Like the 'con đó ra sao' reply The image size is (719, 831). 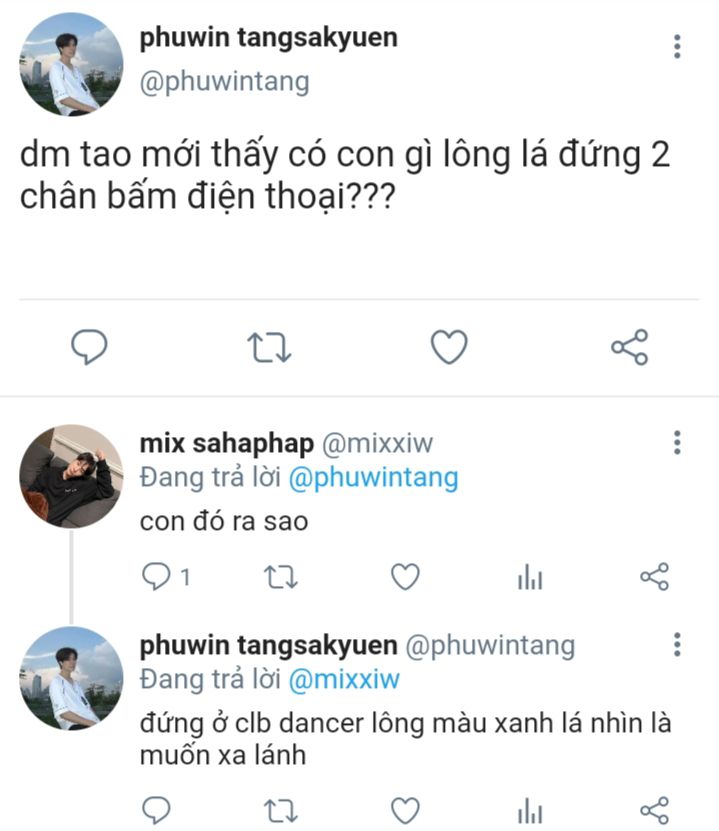point(404,576)
